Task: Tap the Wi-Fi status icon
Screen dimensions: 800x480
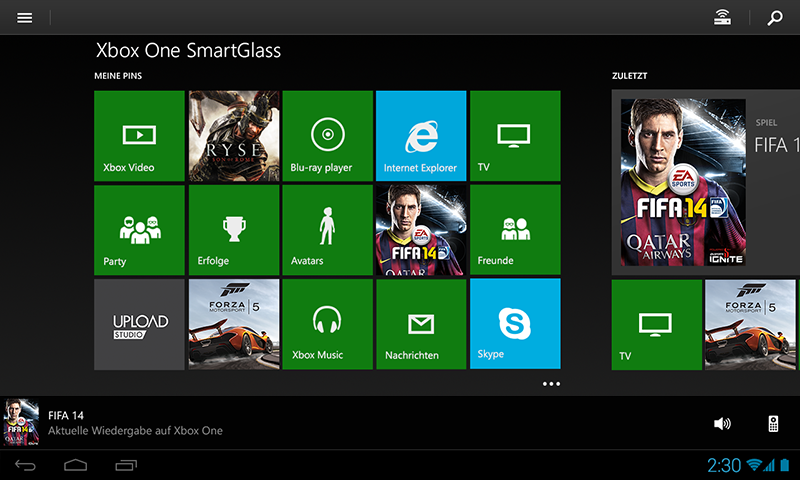Action: pyautogui.click(x=754, y=465)
